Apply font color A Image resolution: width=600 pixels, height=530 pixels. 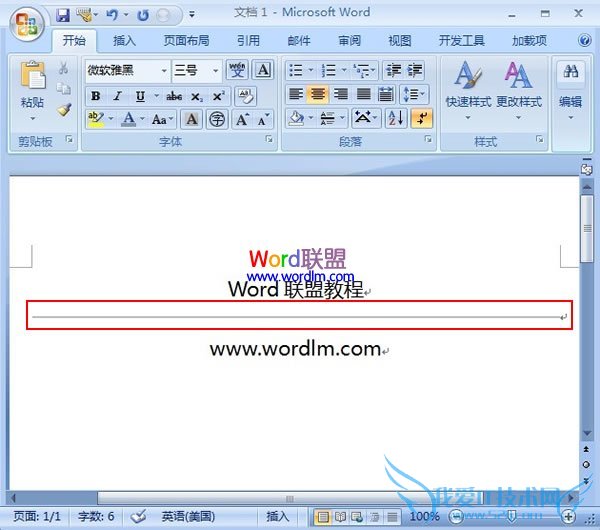point(129,119)
